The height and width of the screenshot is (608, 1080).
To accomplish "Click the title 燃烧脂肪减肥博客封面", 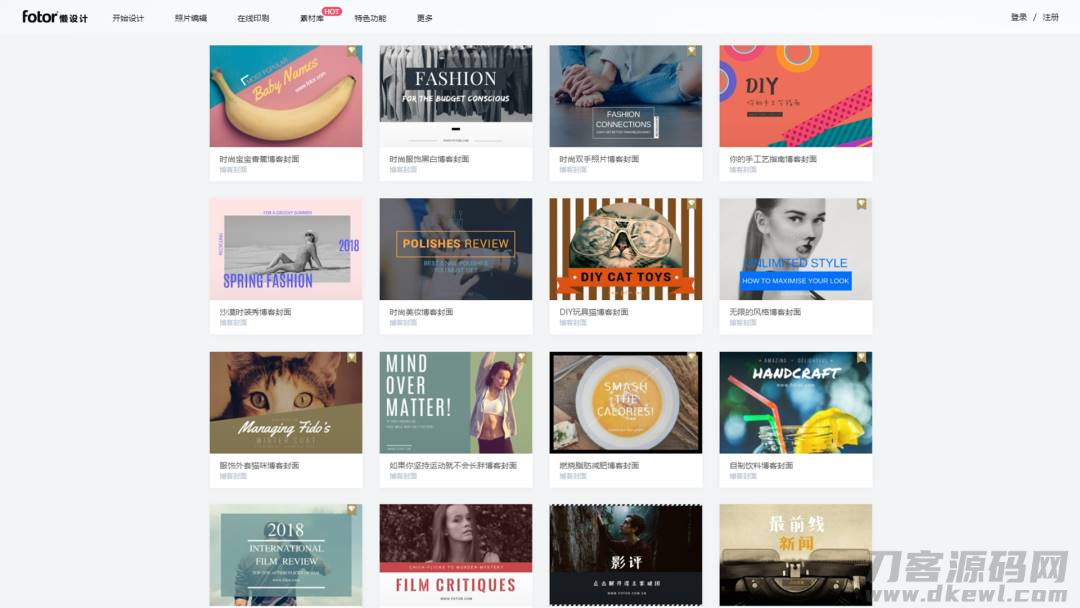I will pyautogui.click(x=599, y=465).
